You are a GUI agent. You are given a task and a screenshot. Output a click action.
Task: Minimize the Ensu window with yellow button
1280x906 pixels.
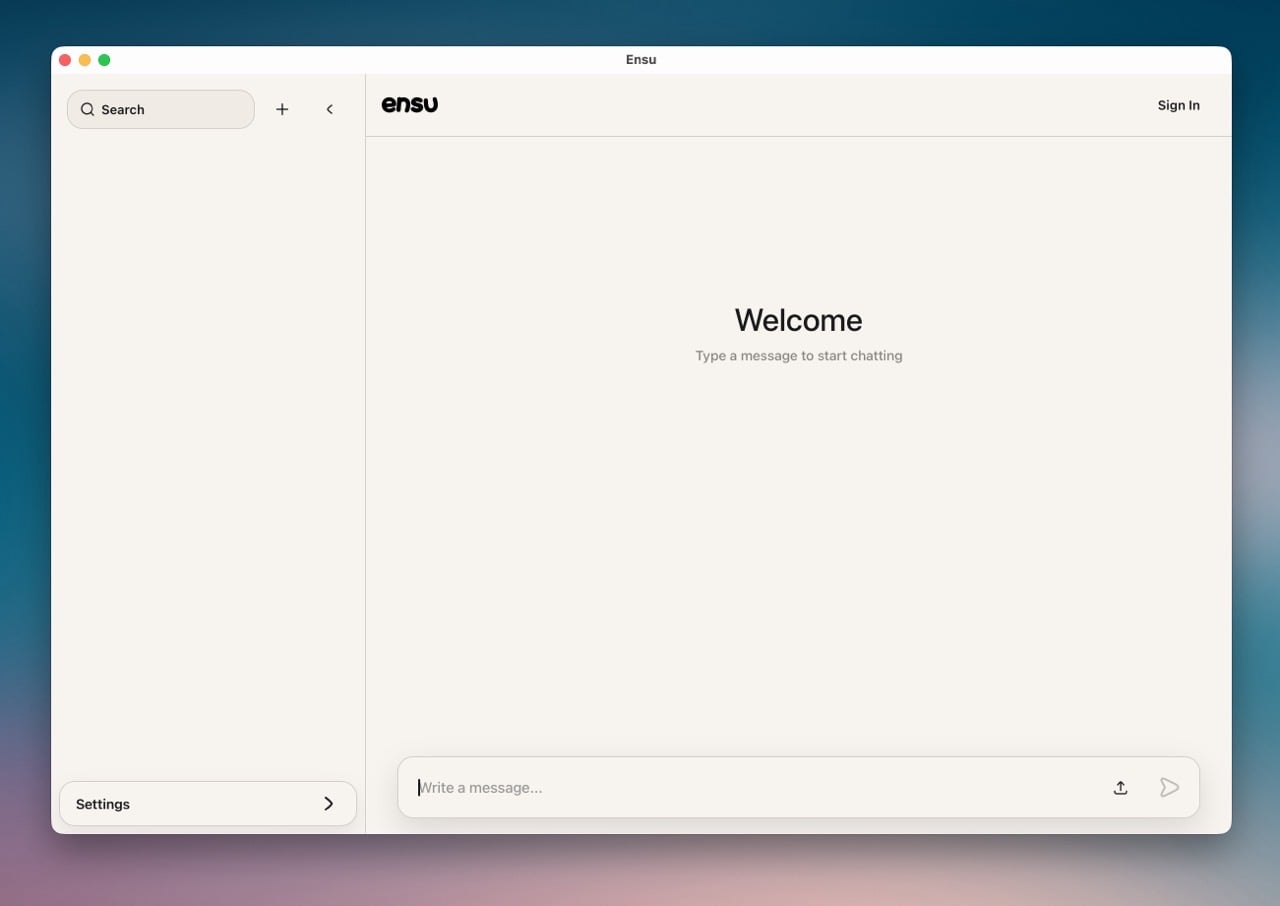pos(85,60)
